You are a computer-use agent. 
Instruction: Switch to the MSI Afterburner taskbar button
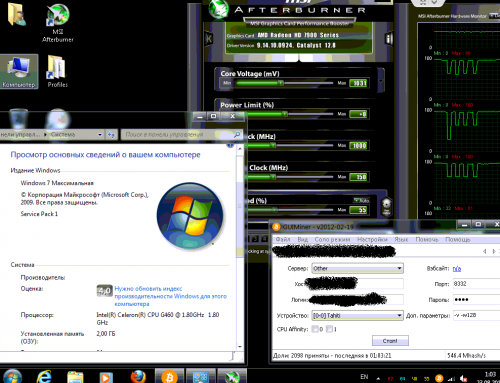click(232, 376)
